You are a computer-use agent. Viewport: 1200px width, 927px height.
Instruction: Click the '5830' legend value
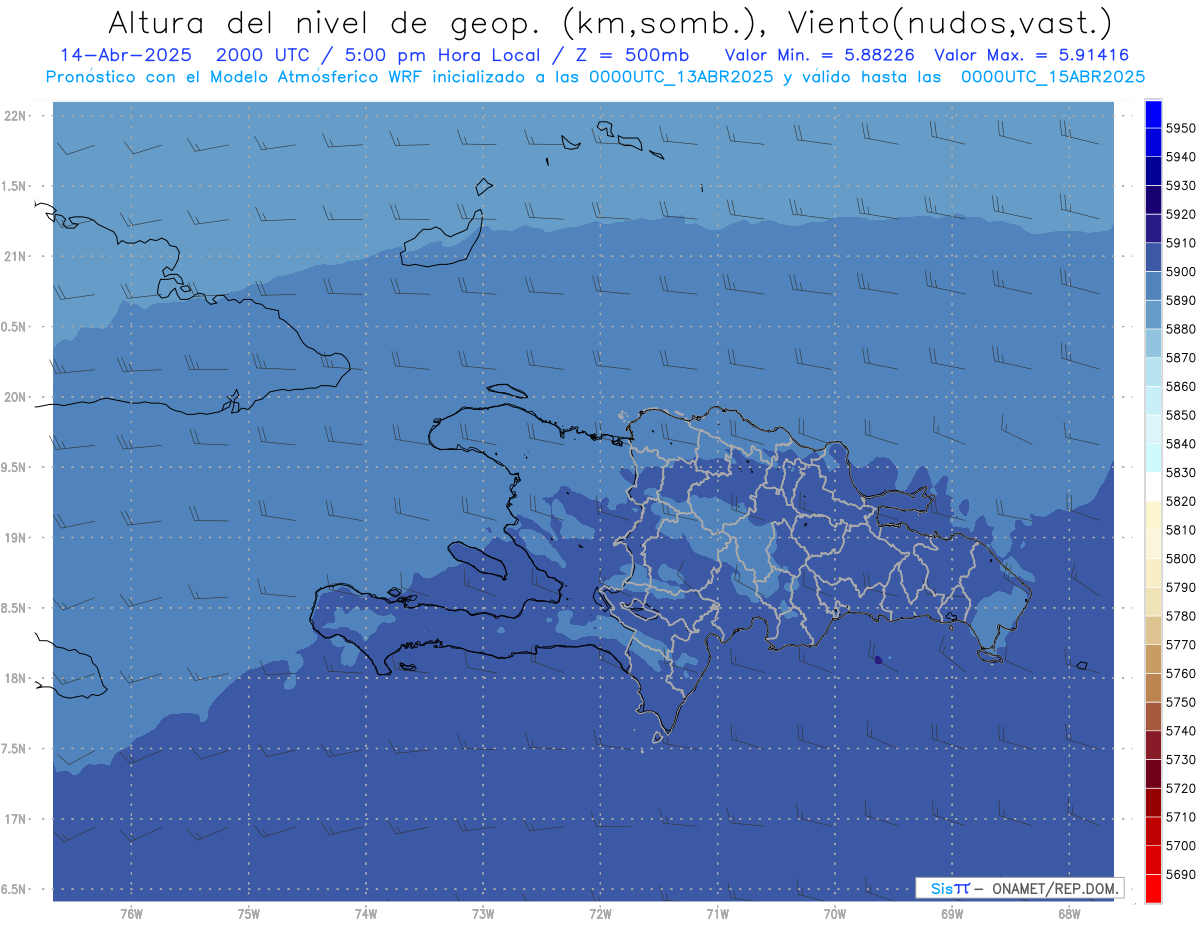tap(1180, 472)
